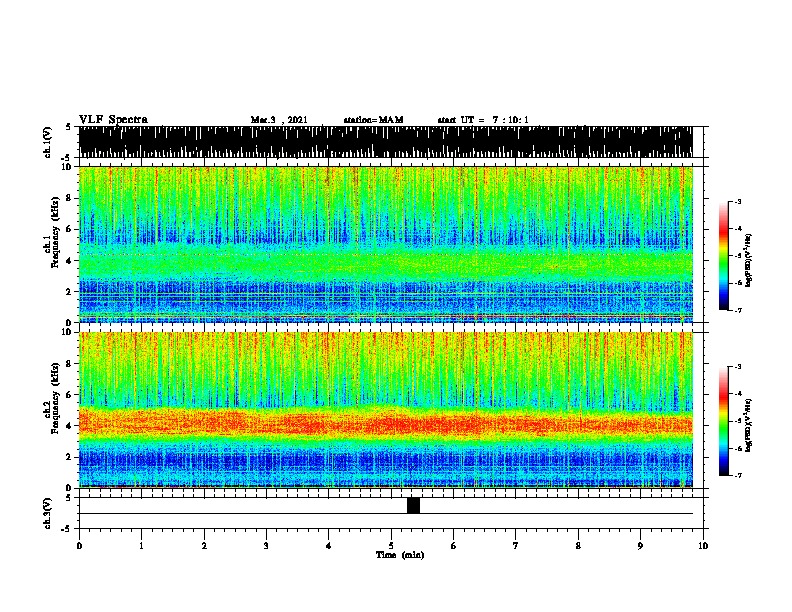Click ch.1 frequency axis tick label "4"

70,261
